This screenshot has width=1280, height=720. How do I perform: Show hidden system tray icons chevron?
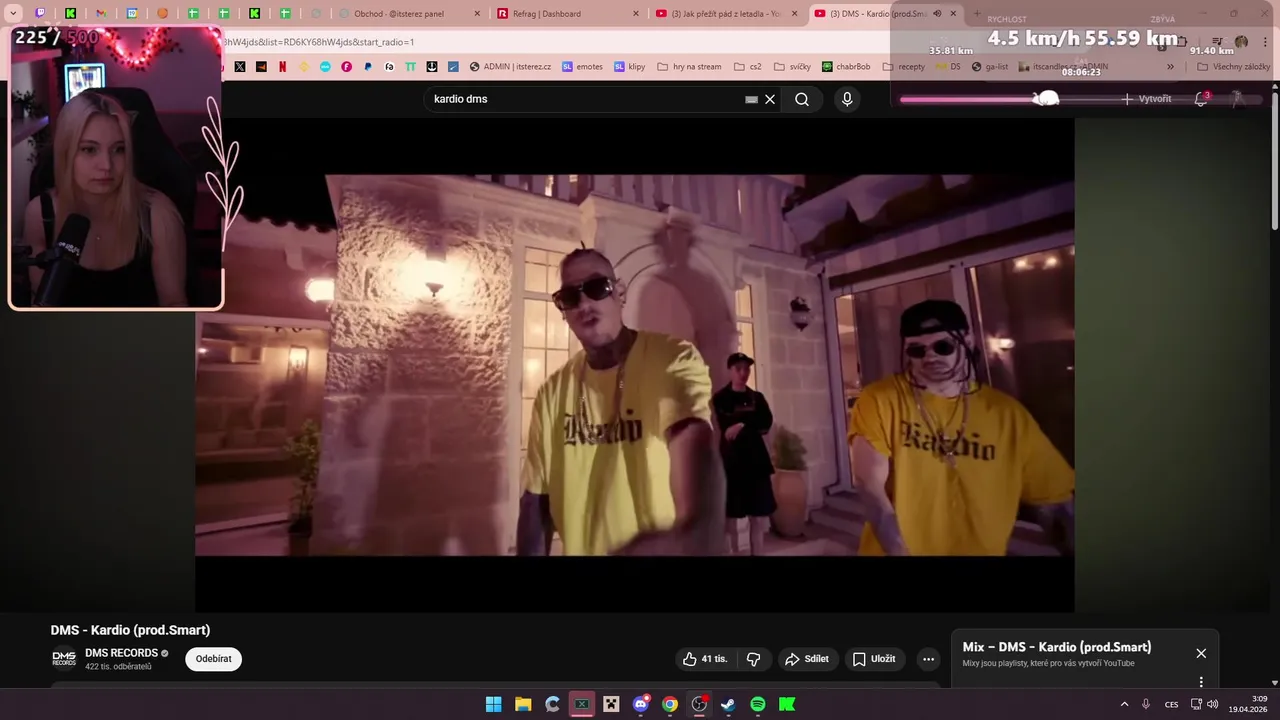1124,704
